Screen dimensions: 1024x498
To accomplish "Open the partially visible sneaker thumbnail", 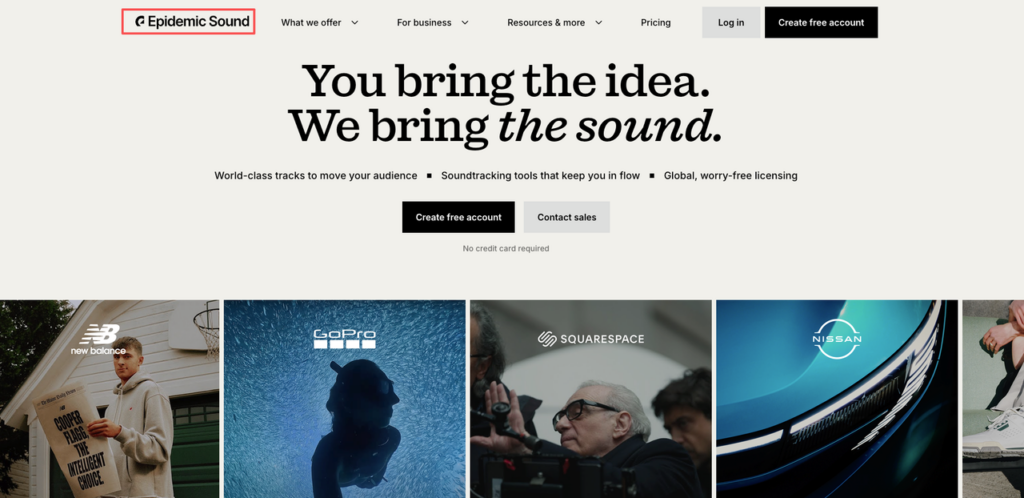I will pos(993,399).
